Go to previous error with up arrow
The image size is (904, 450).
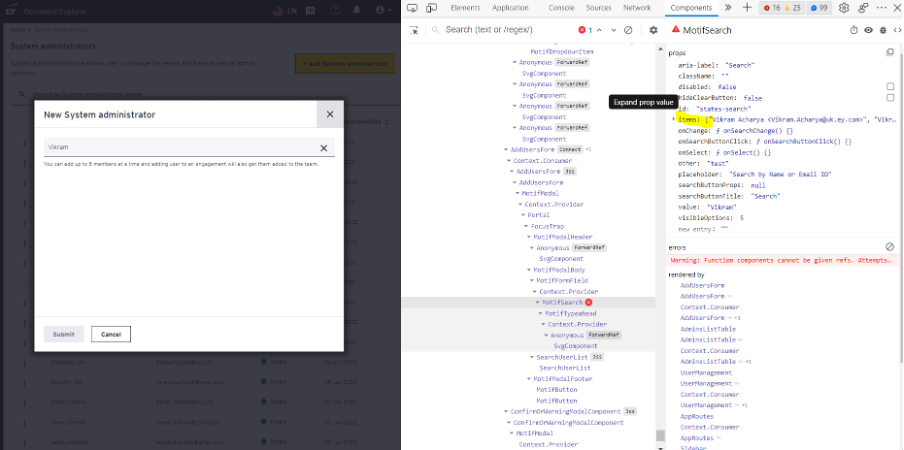(x=600, y=30)
